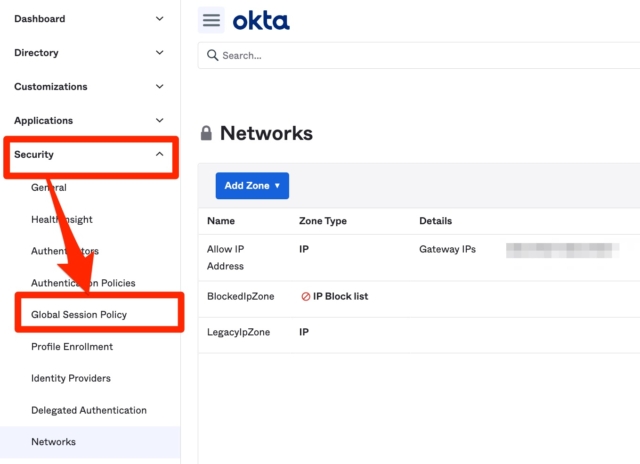Image resolution: width=640 pixels, height=464 pixels.
Task: Click the IP Block list zone type
Action: 340,297
